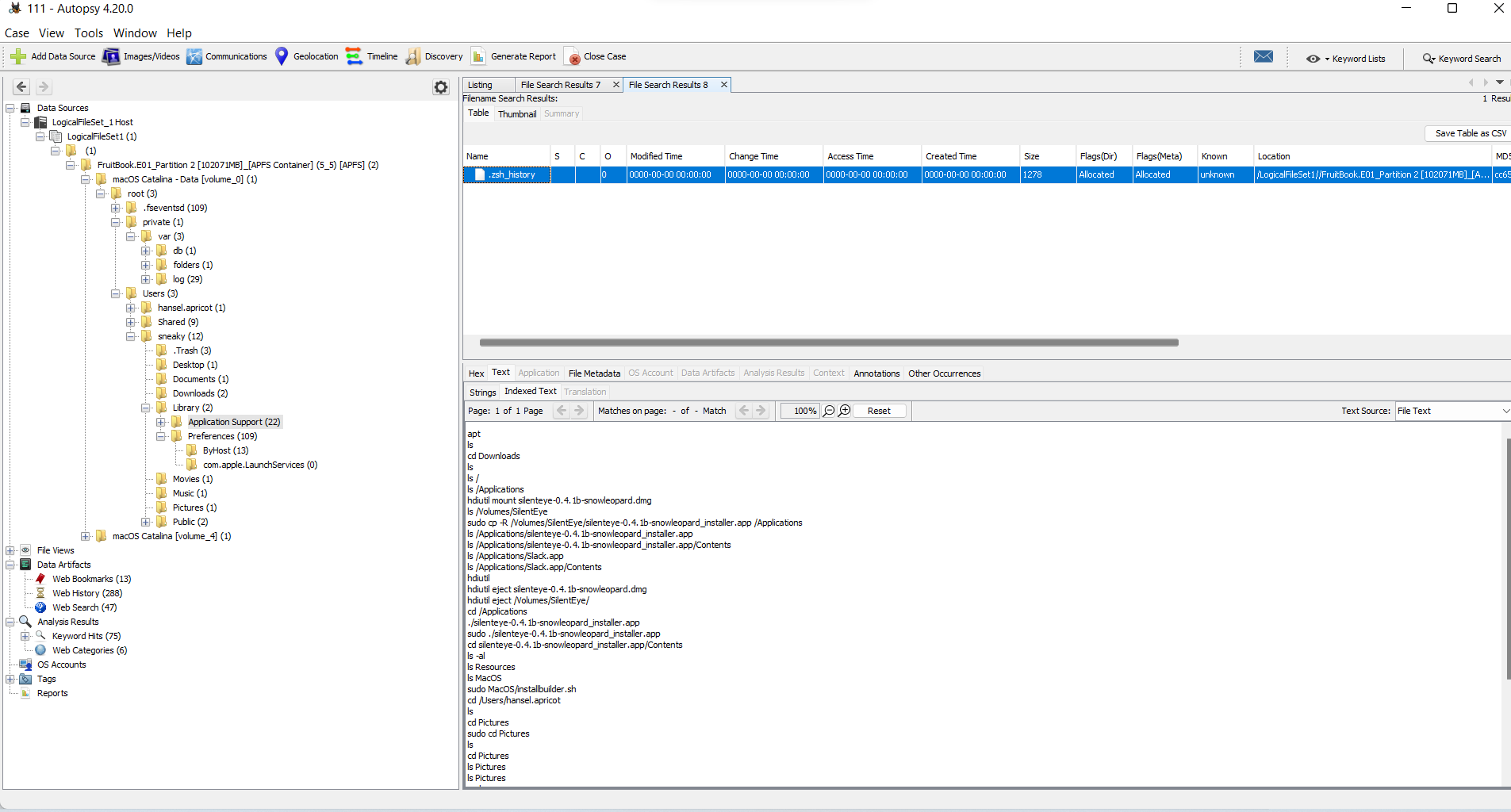Image resolution: width=1511 pixels, height=812 pixels.
Task: Switch to the Strings sub-tab
Action: coord(482,393)
